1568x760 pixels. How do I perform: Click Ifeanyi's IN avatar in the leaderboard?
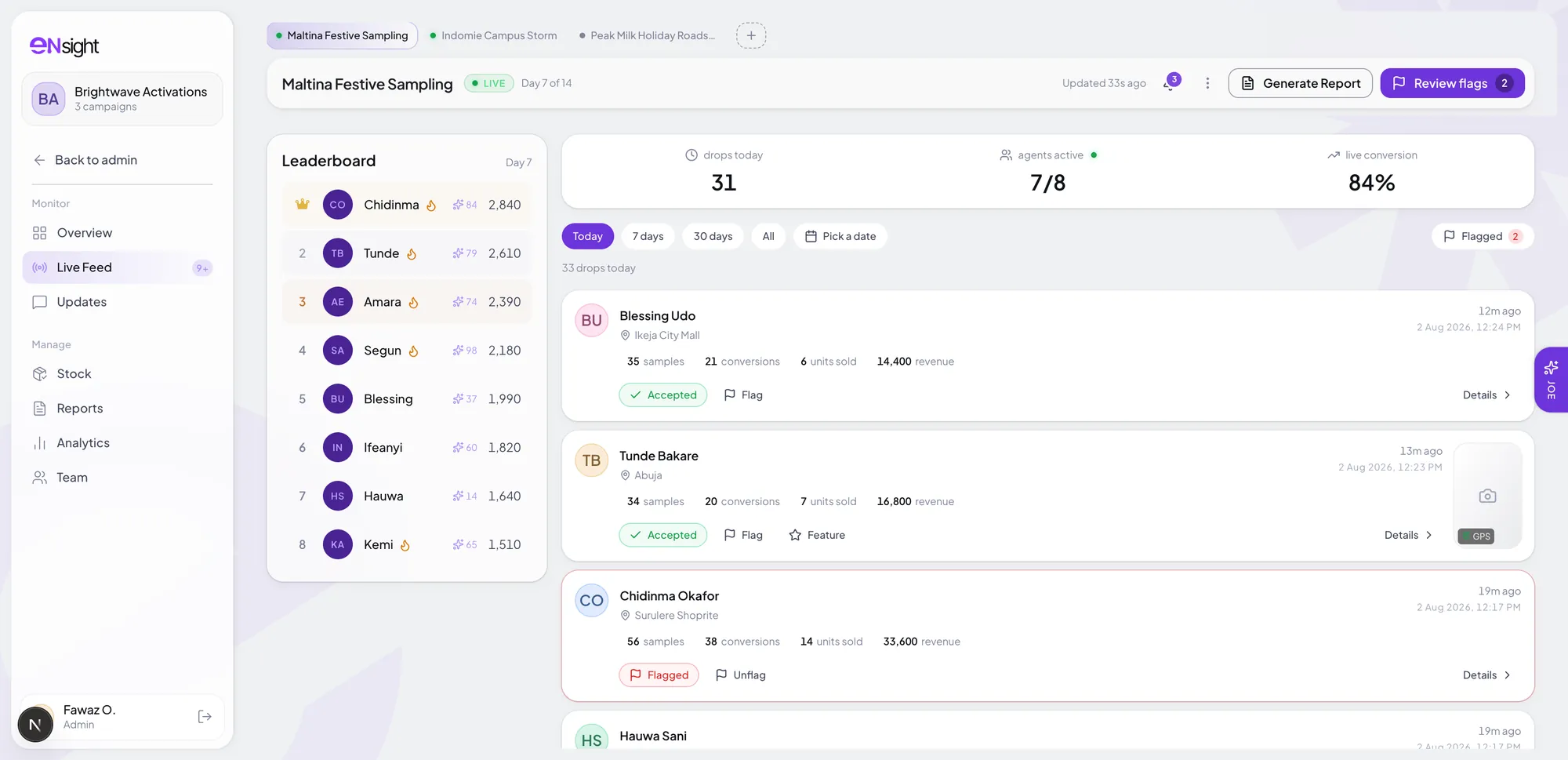point(338,448)
